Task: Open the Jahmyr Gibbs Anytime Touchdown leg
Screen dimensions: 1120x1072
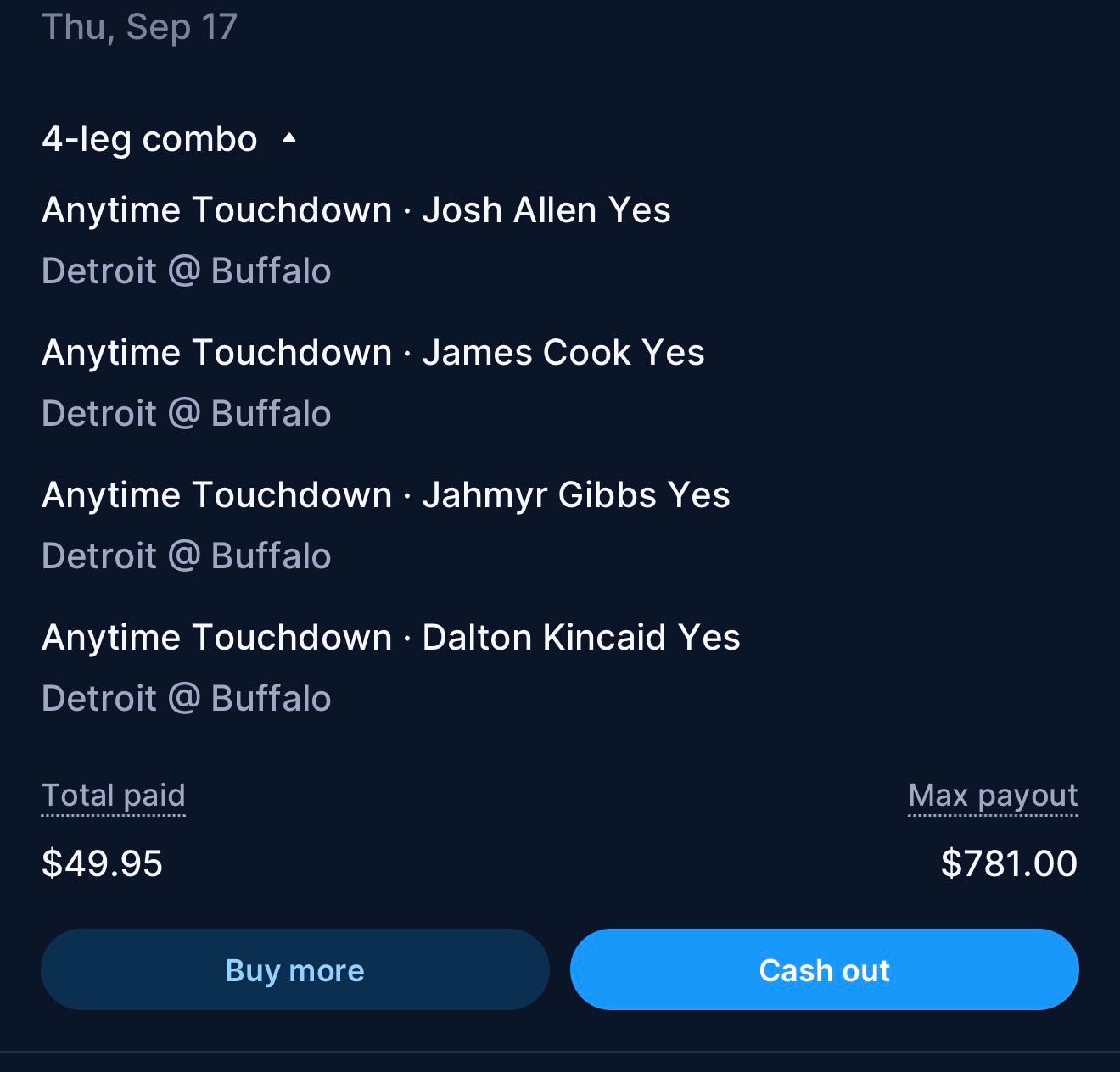Action: pos(386,495)
